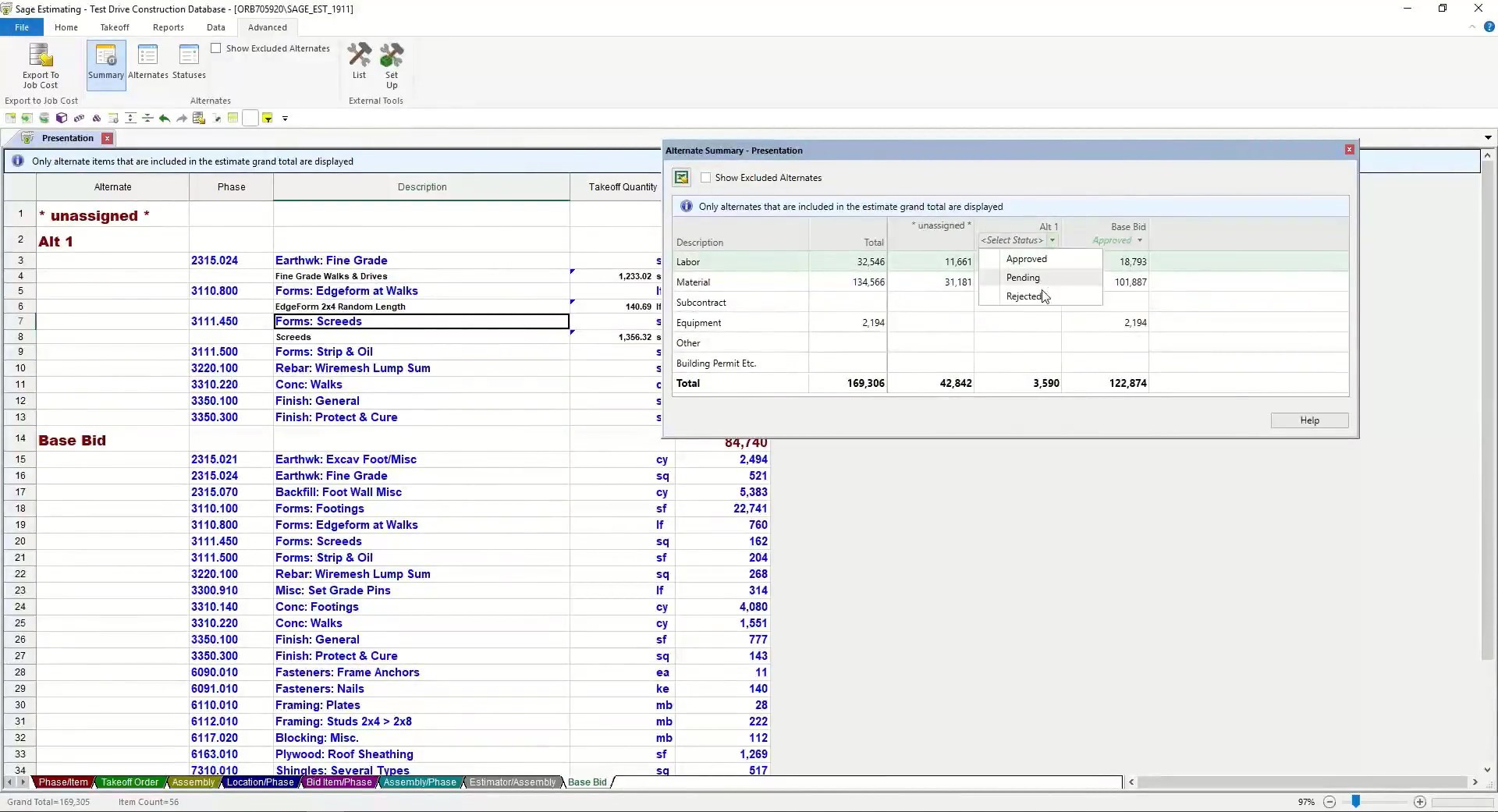Viewport: 1498px width, 812px height.
Task: Click the gray redo arrow in quick toolbar
Action: click(181, 119)
